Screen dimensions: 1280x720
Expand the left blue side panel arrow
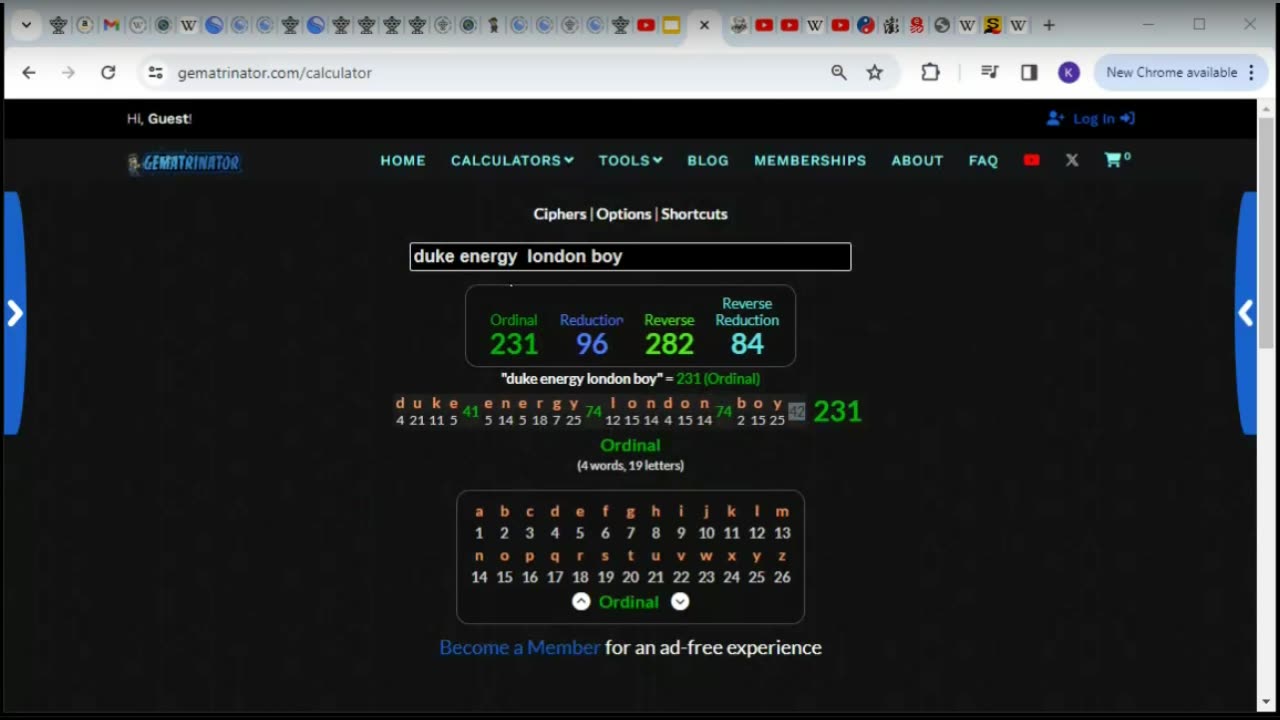pyautogui.click(x=14, y=314)
